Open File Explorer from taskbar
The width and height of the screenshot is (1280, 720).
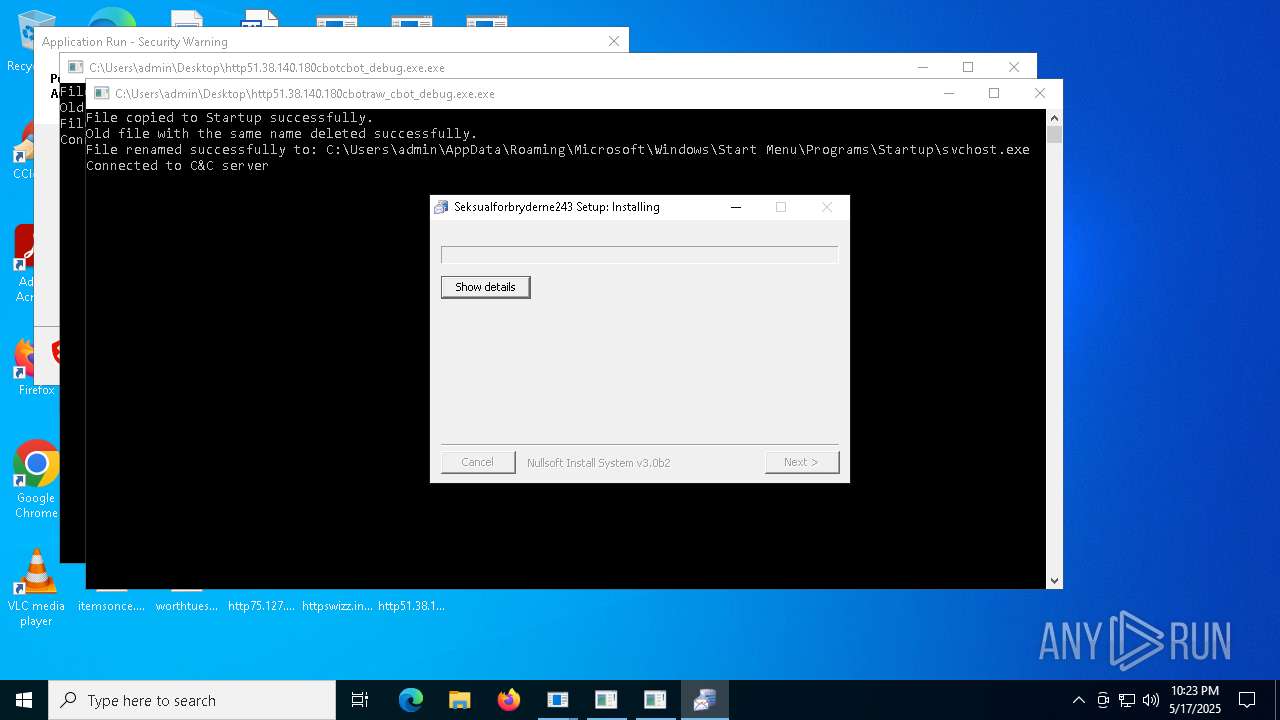click(x=459, y=700)
